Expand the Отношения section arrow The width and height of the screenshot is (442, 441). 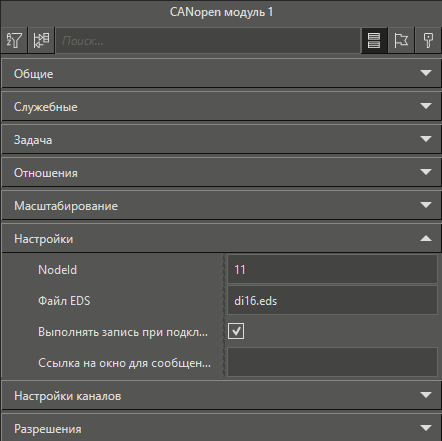[x=426, y=172]
